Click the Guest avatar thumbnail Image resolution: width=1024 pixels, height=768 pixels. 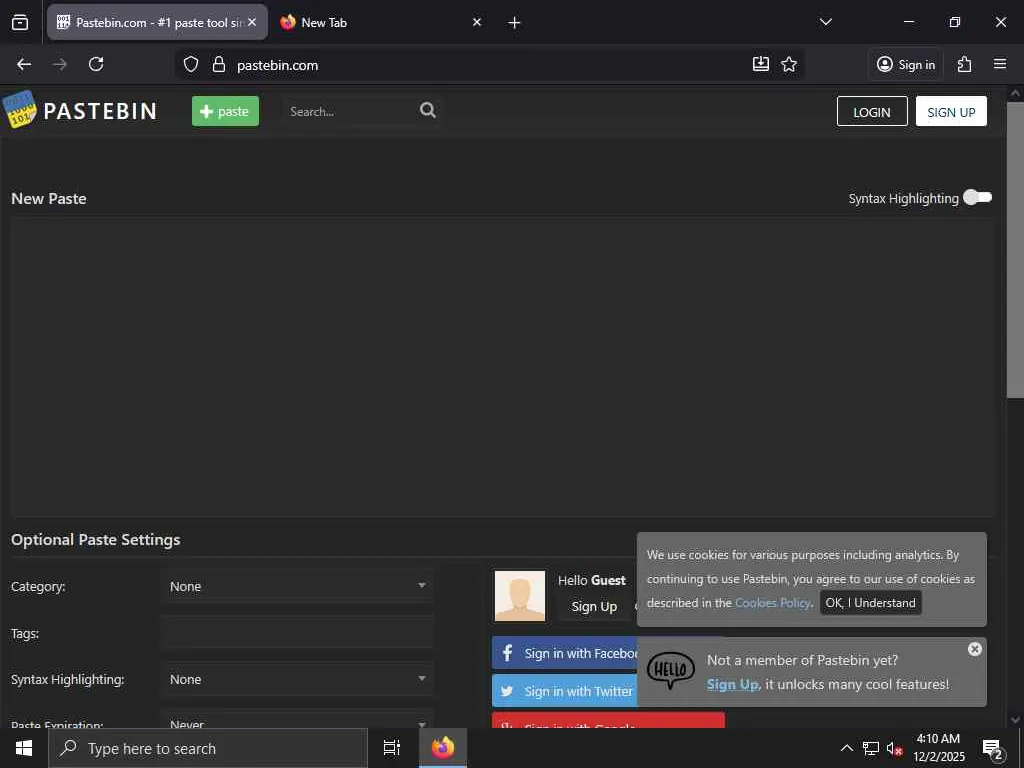pos(520,596)
